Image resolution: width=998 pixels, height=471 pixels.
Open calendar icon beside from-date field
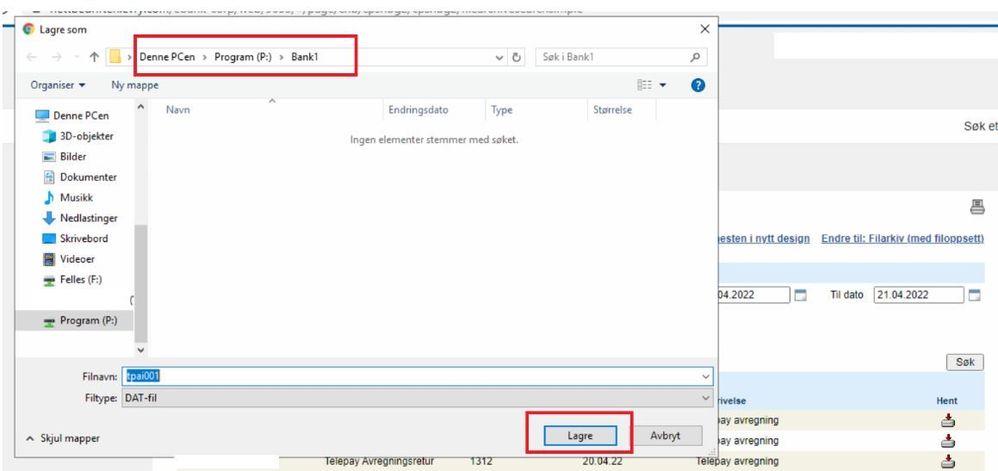point(801,295)
